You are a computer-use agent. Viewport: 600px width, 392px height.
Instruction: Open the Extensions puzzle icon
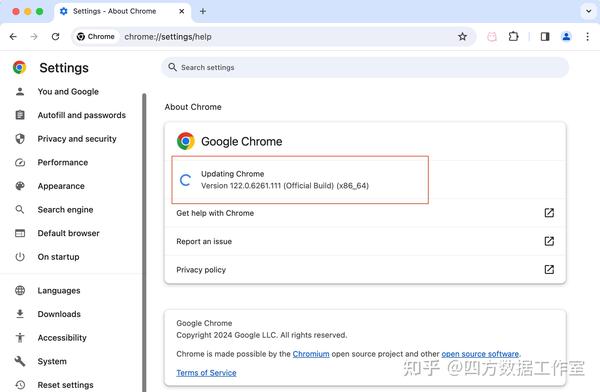[514, 37]
